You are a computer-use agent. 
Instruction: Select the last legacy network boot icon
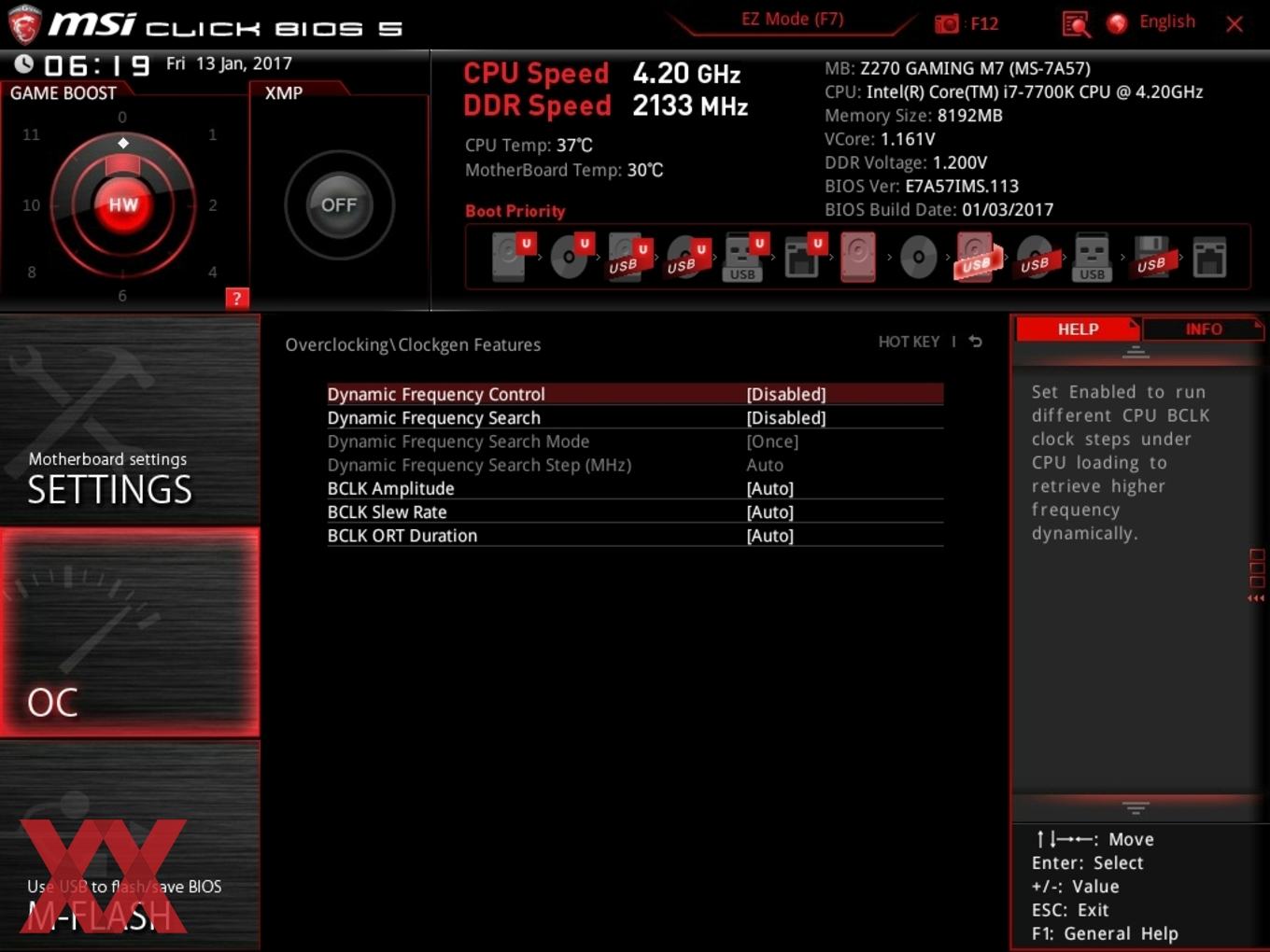[x=1209, y=257]
